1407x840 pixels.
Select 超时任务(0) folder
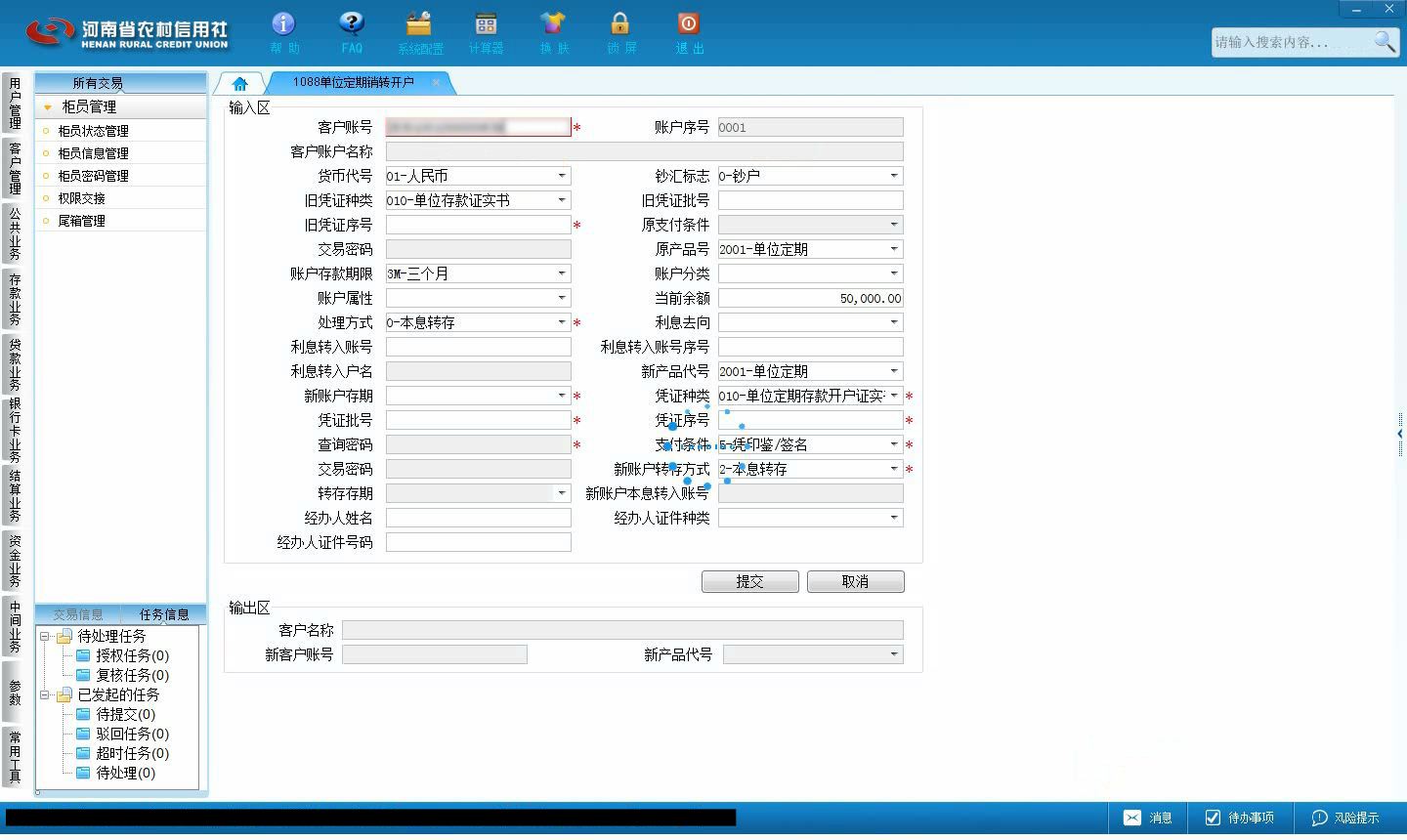(122, 753)
